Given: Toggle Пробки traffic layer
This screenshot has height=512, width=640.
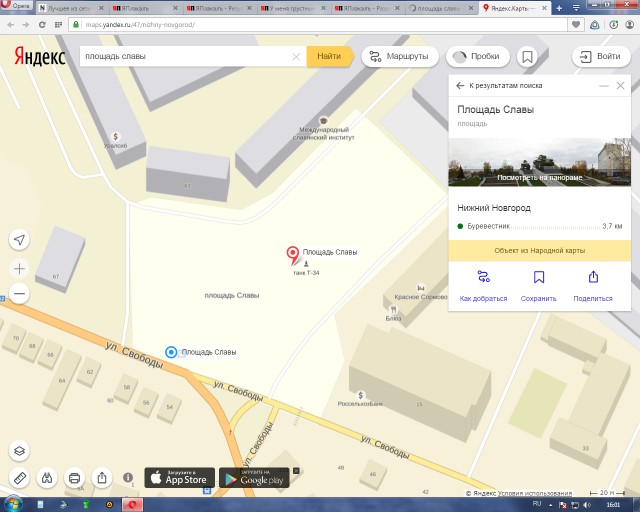Looking at the screenshot, I should coord(478,56).
